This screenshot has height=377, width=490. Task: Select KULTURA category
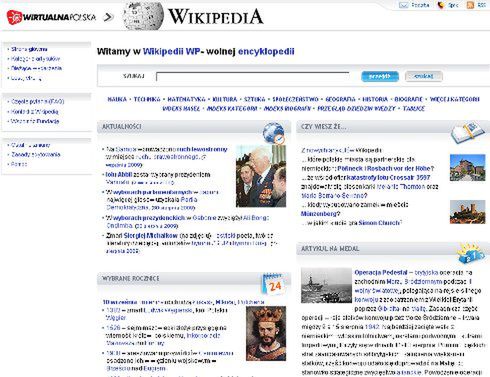coord(225,99)
